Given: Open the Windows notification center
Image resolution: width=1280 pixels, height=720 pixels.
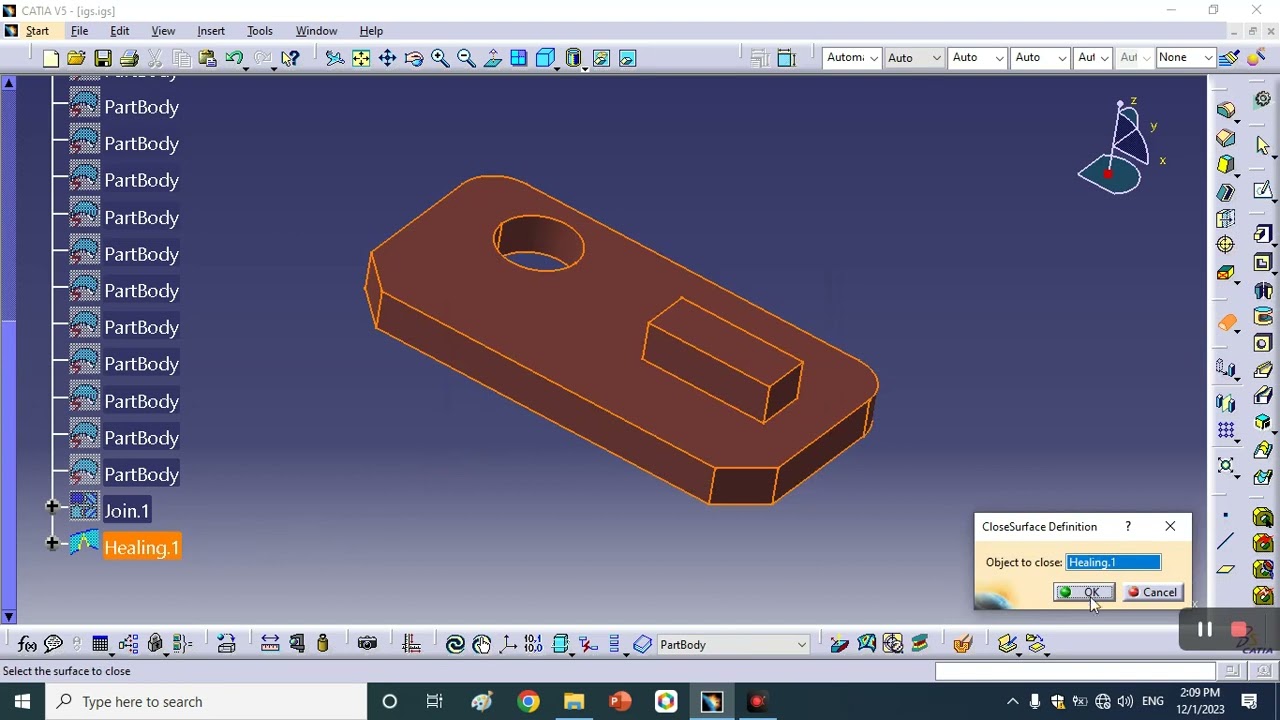Looking at the screenshot, I should point(1249,701).
